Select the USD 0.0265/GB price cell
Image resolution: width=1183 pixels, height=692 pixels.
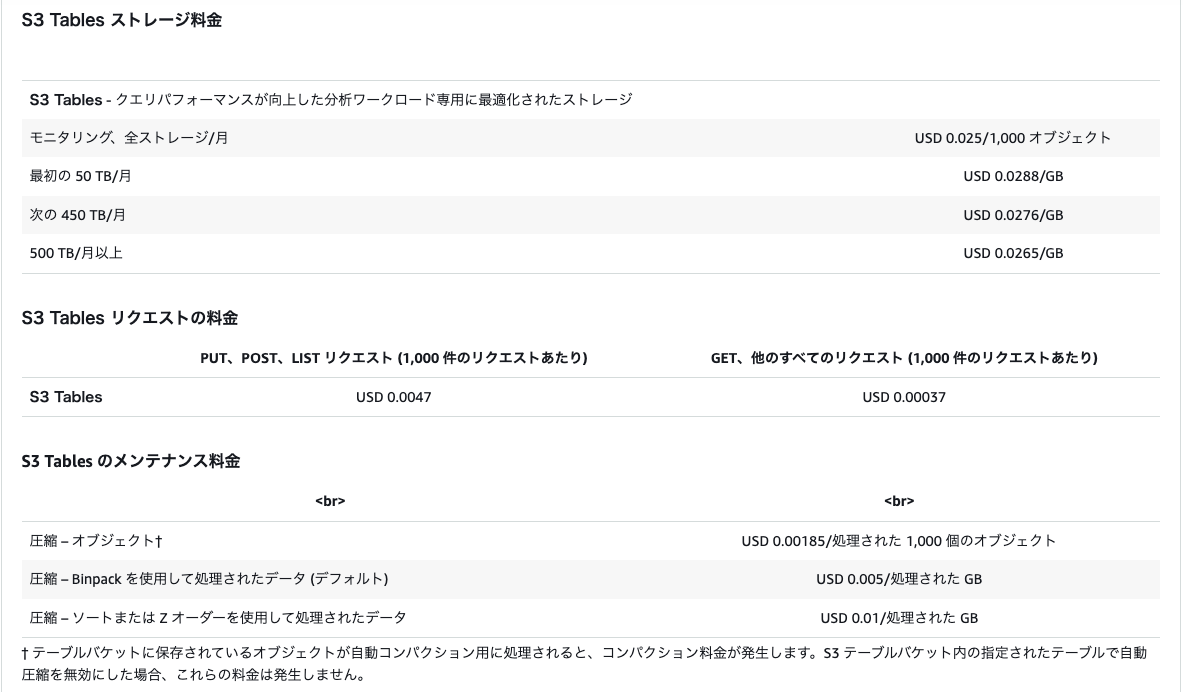(x=1012, y=253)
